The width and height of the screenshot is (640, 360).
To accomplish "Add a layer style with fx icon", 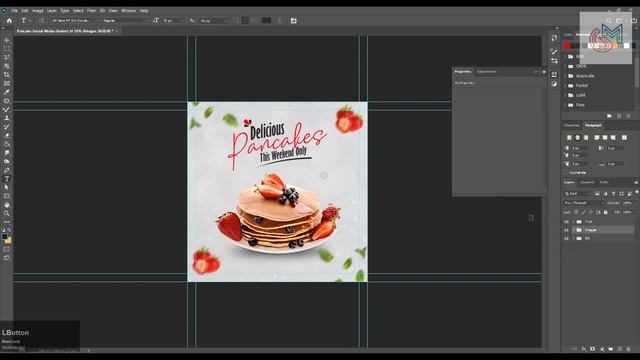I will [x=584, y=349].
